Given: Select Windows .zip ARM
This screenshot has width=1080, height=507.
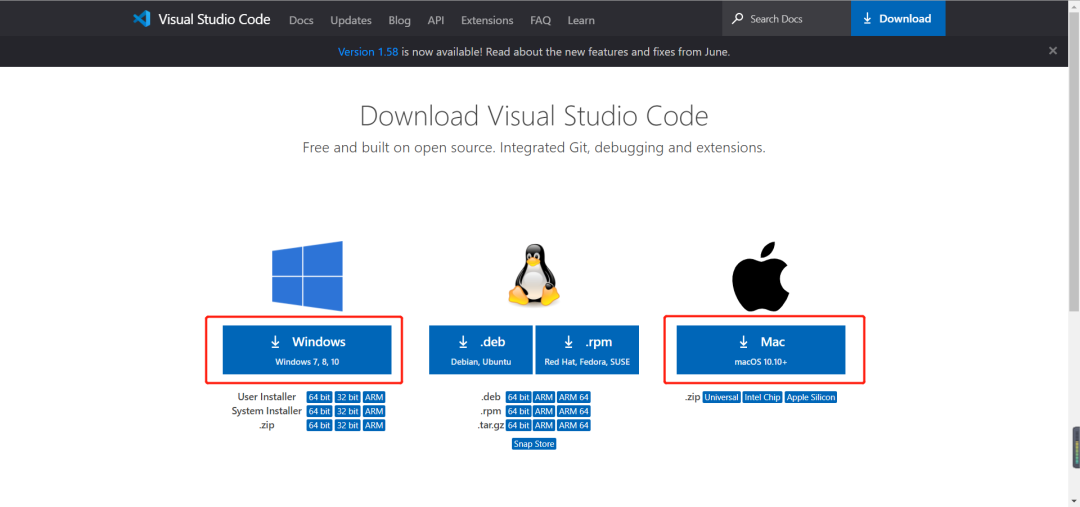Looking at the screenshot, I should pos(374,426).
